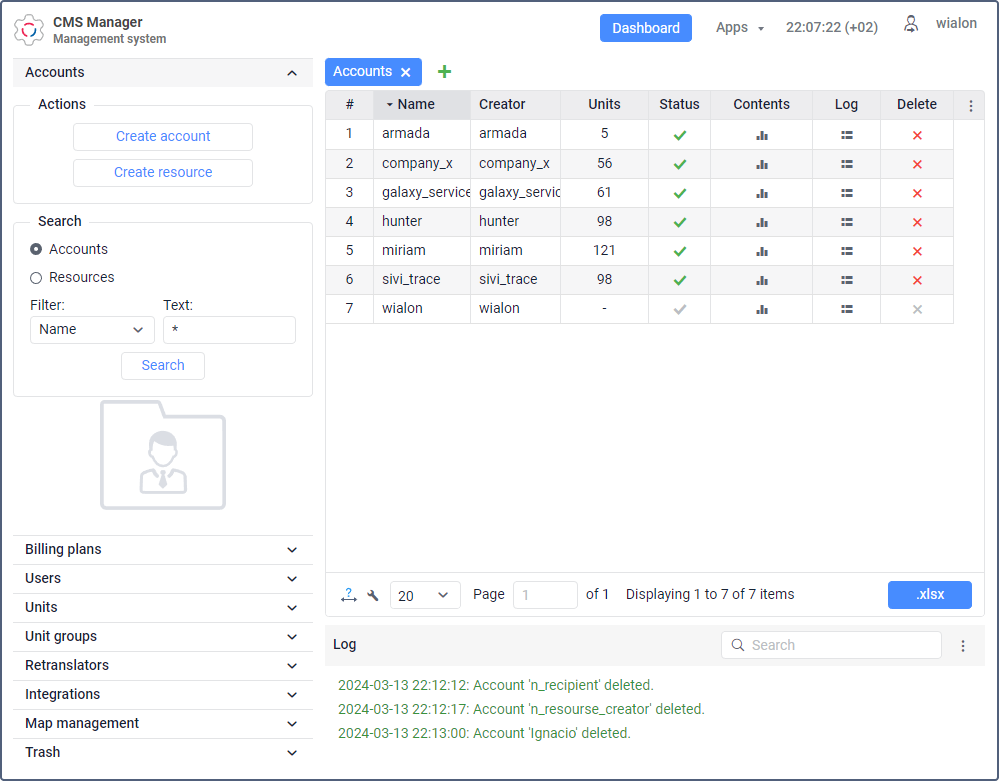This screenshot has width=999, height=781.
Task: Select the Accounts search radio button
Action: click(36, 249)
